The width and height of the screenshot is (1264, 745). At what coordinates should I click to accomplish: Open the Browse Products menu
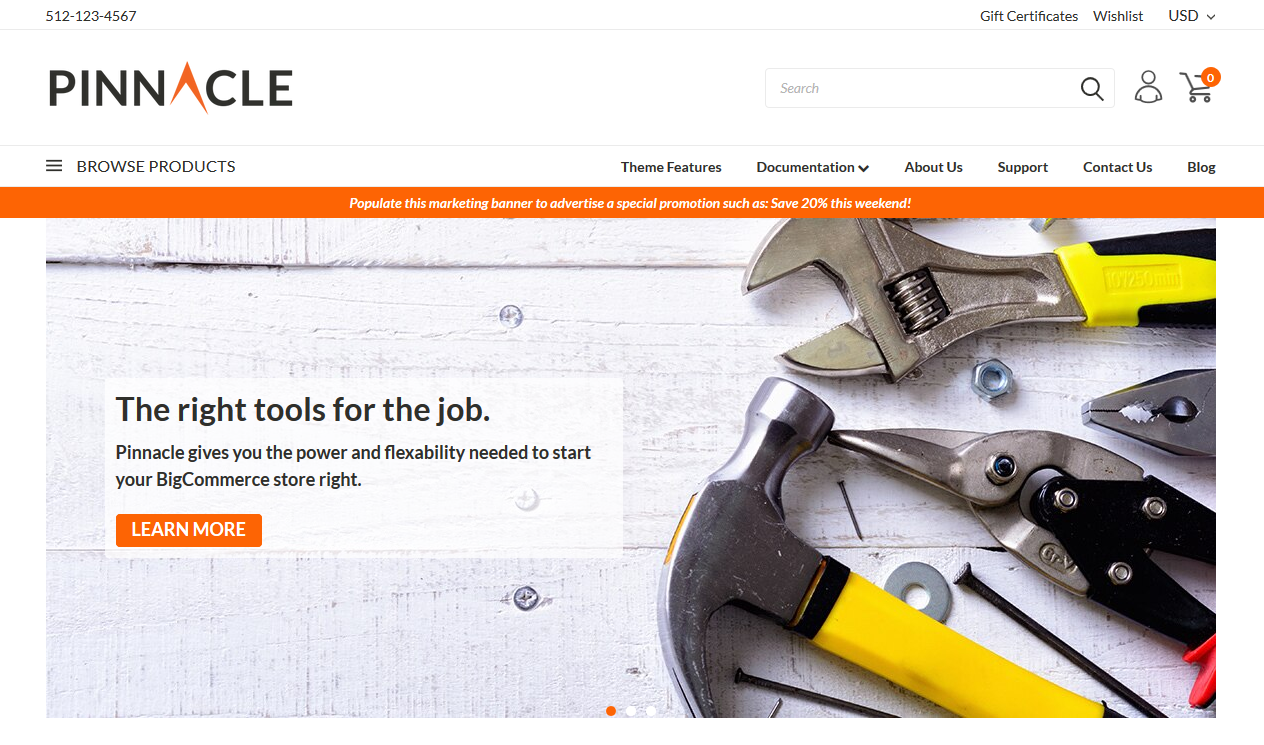tap(155, 166)
